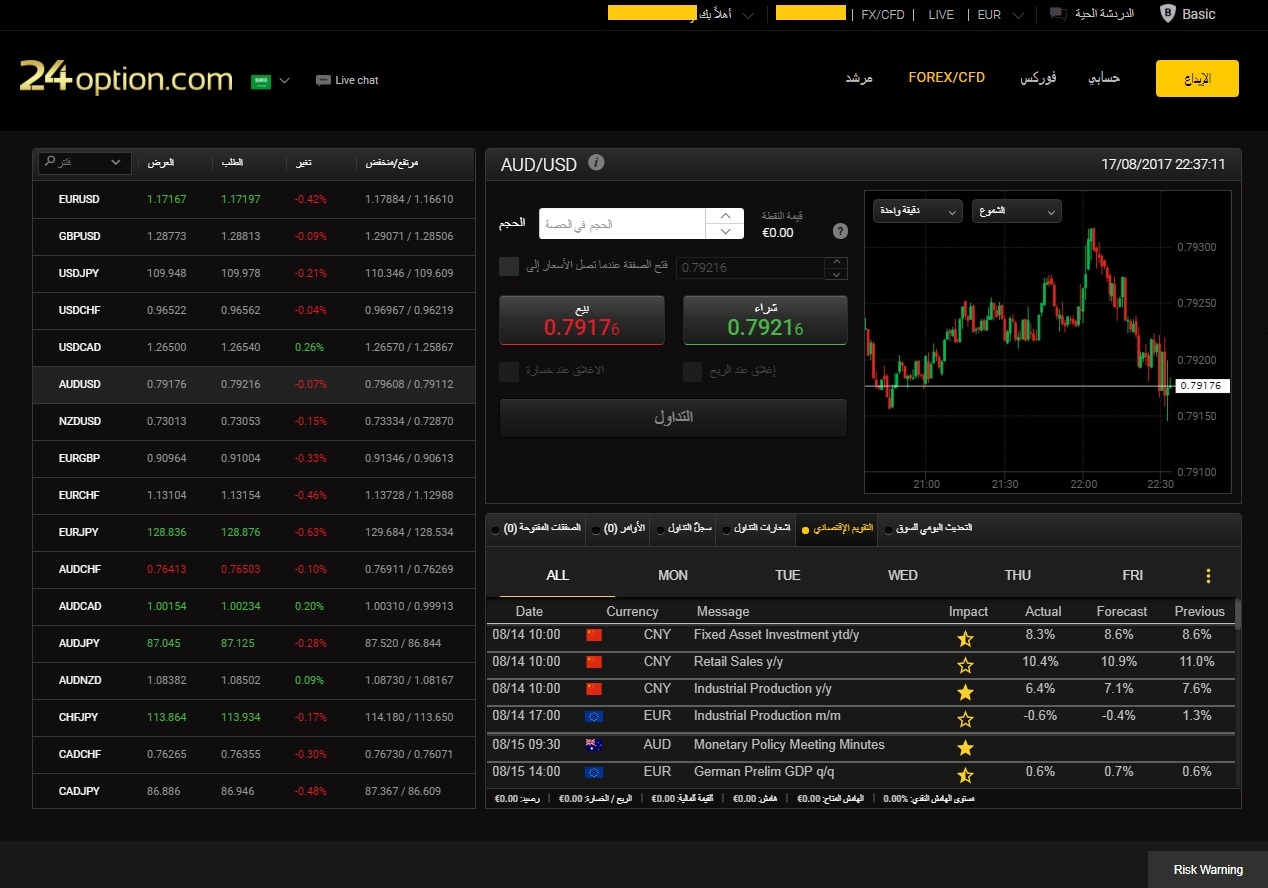Click the search magnifier in the filter box

(x=49, y=162)
